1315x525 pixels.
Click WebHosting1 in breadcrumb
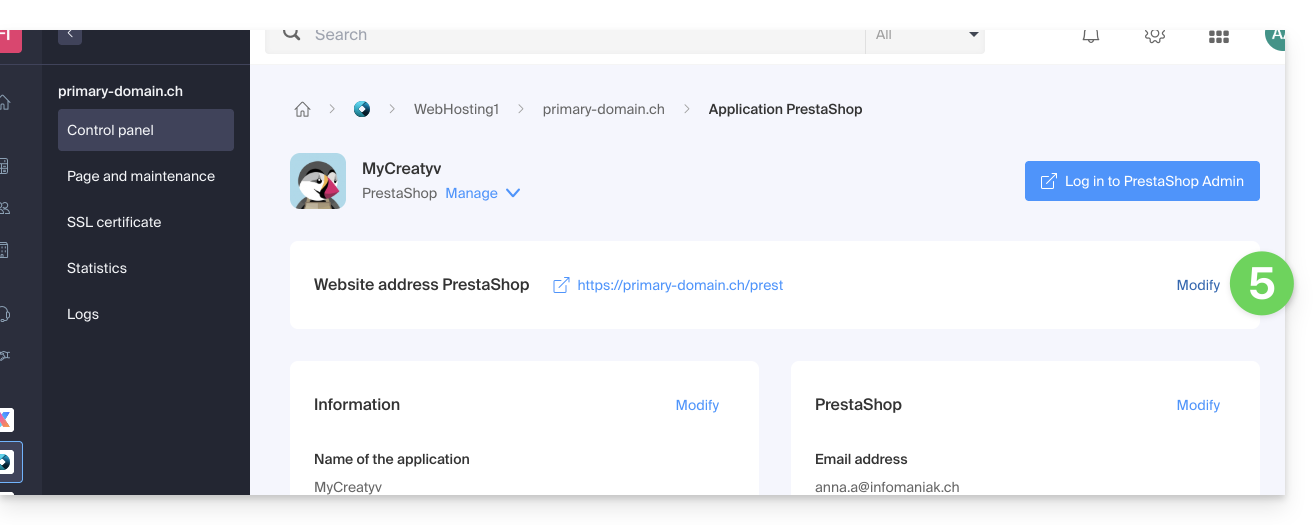click(x=456, y=109)
